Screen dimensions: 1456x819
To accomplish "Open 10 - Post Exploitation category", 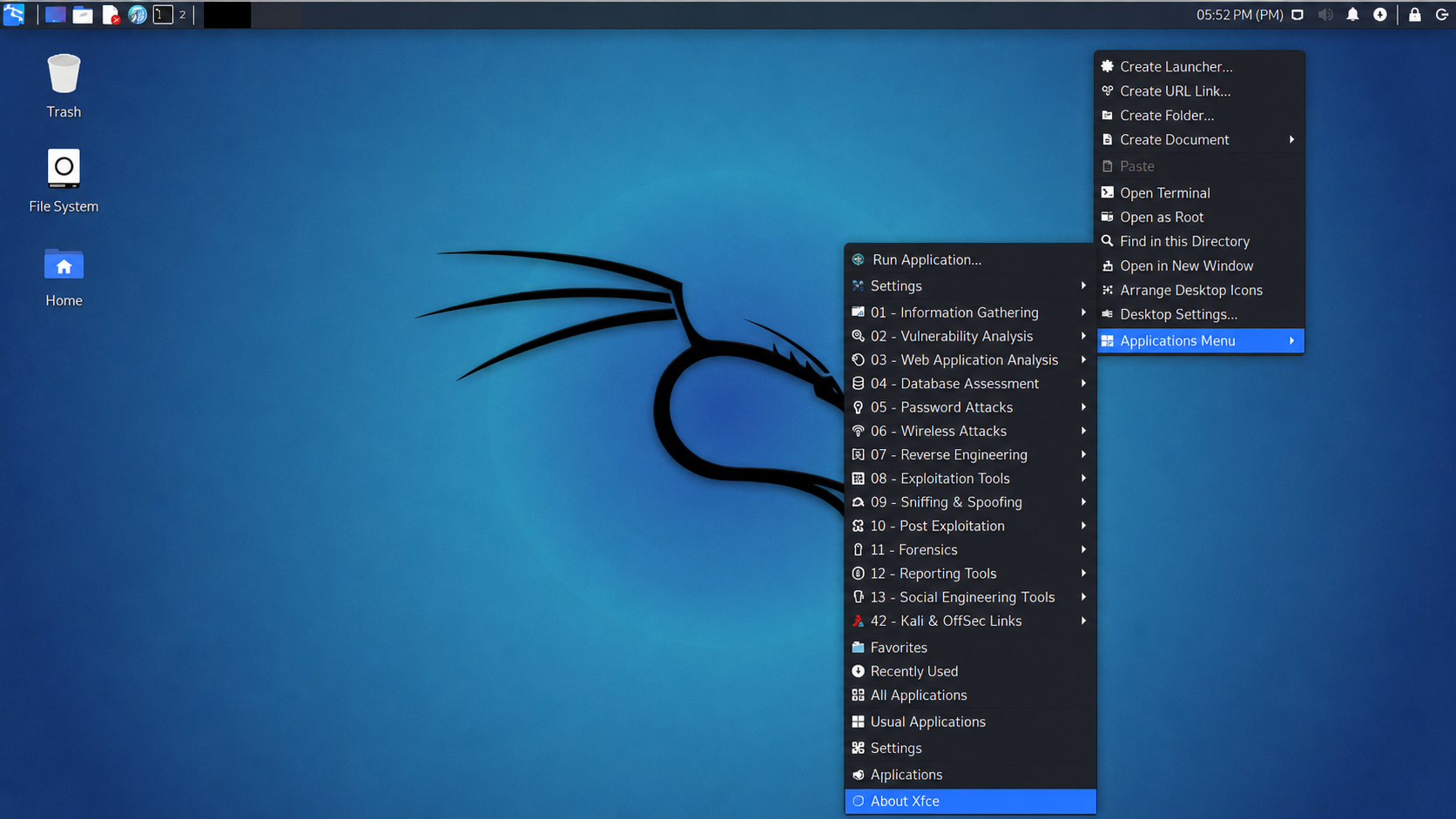I will [x=970, y=526].
